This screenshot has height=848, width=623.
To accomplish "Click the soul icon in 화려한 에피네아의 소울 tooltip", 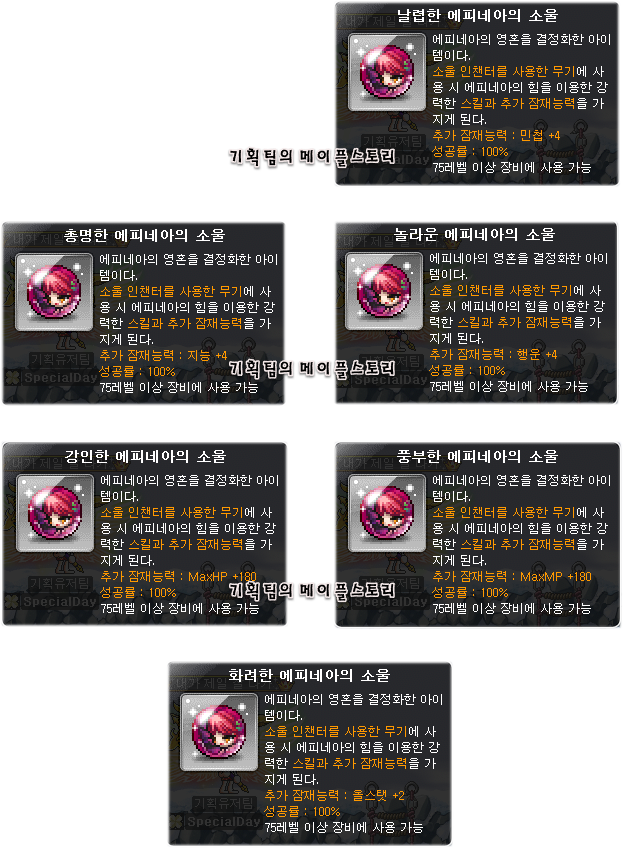I will (x=218, y=732).
